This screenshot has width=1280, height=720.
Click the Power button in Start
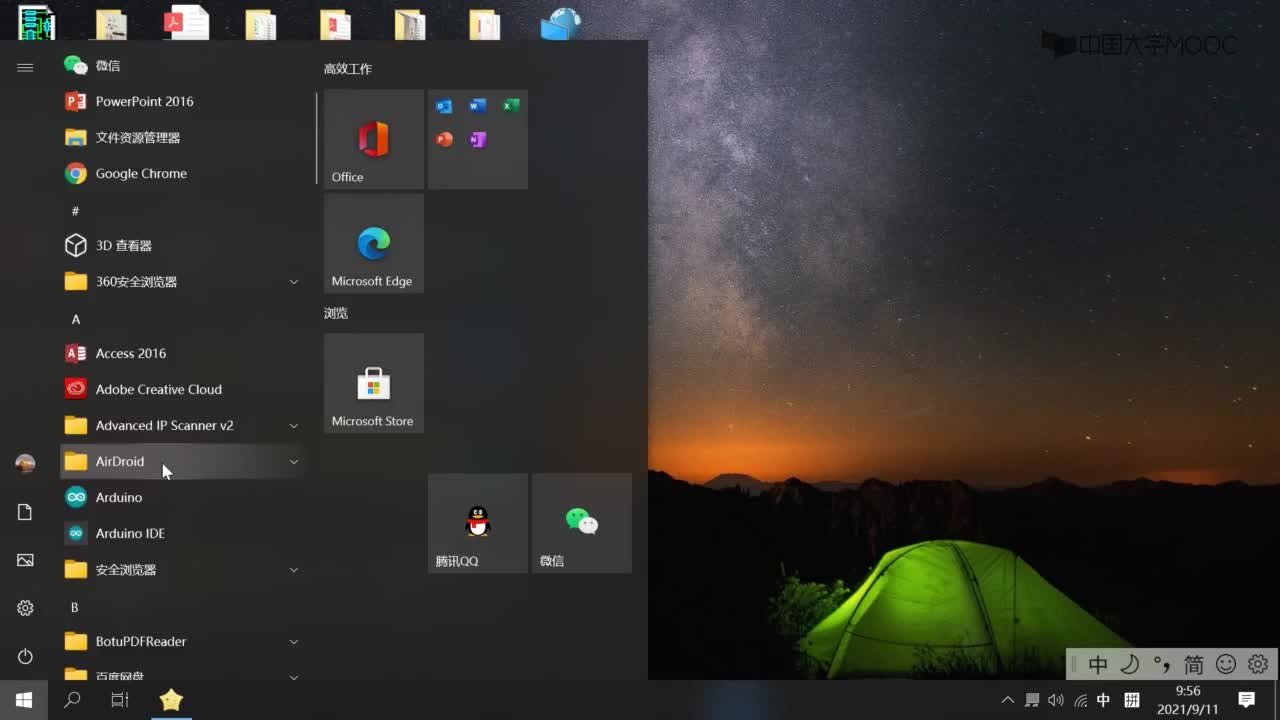25,656
